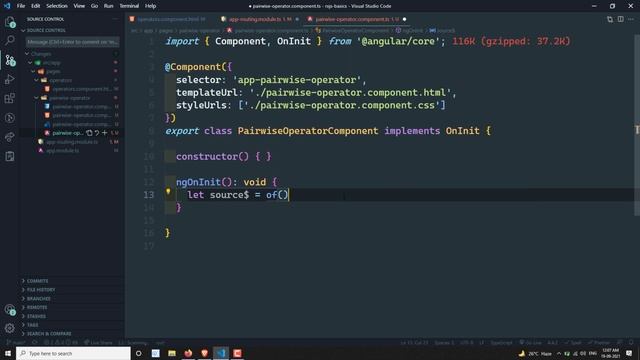Open app-routing.module.ts in the Changes list
Viewport: 640px width, 360px height.
[71, 142]
